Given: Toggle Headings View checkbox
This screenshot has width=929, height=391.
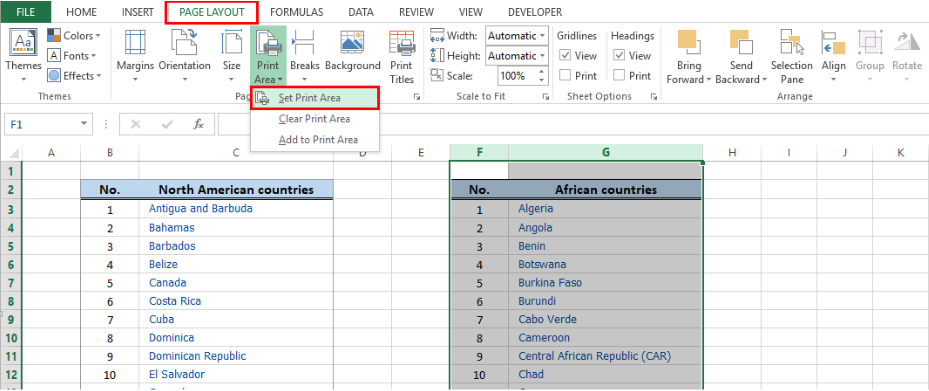Looking at the screenshot, I should (x=619, y=56).
